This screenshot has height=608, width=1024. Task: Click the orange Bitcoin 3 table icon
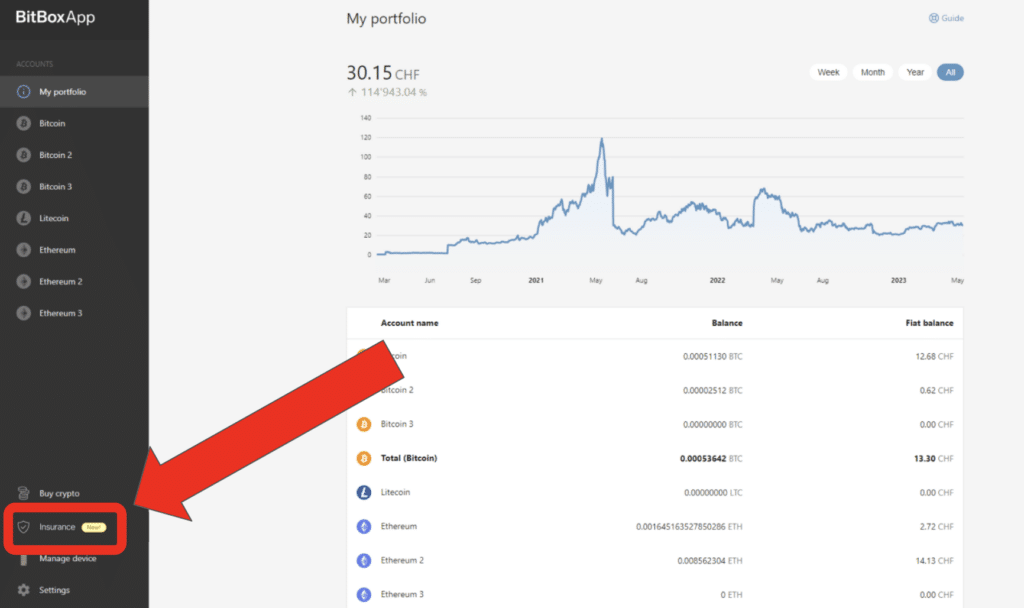[x=364, y=424]
